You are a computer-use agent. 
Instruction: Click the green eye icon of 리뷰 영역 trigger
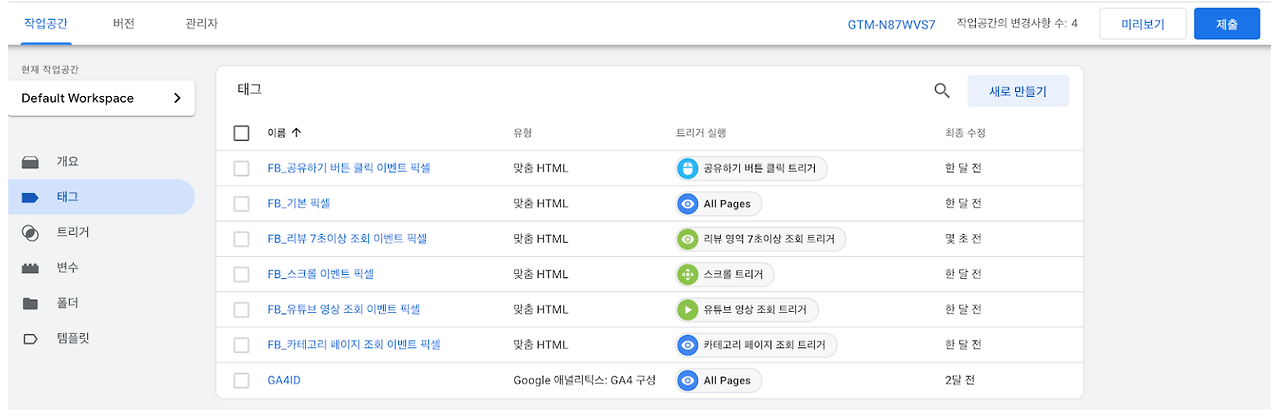point(687,239)
